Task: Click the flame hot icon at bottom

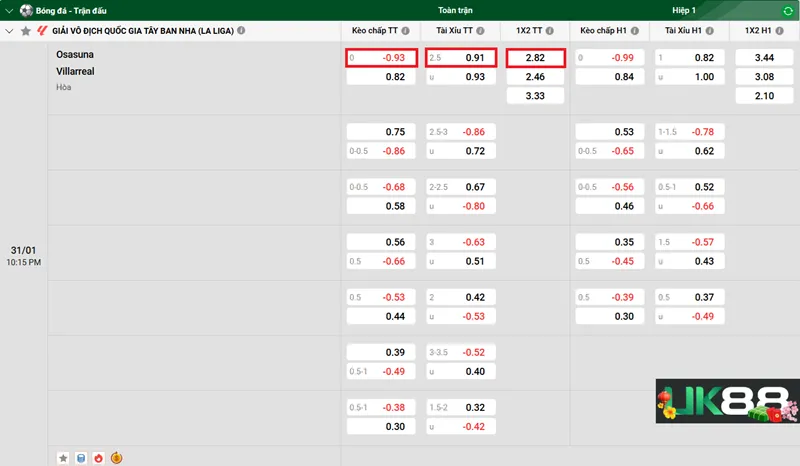Action: point(98,458)
